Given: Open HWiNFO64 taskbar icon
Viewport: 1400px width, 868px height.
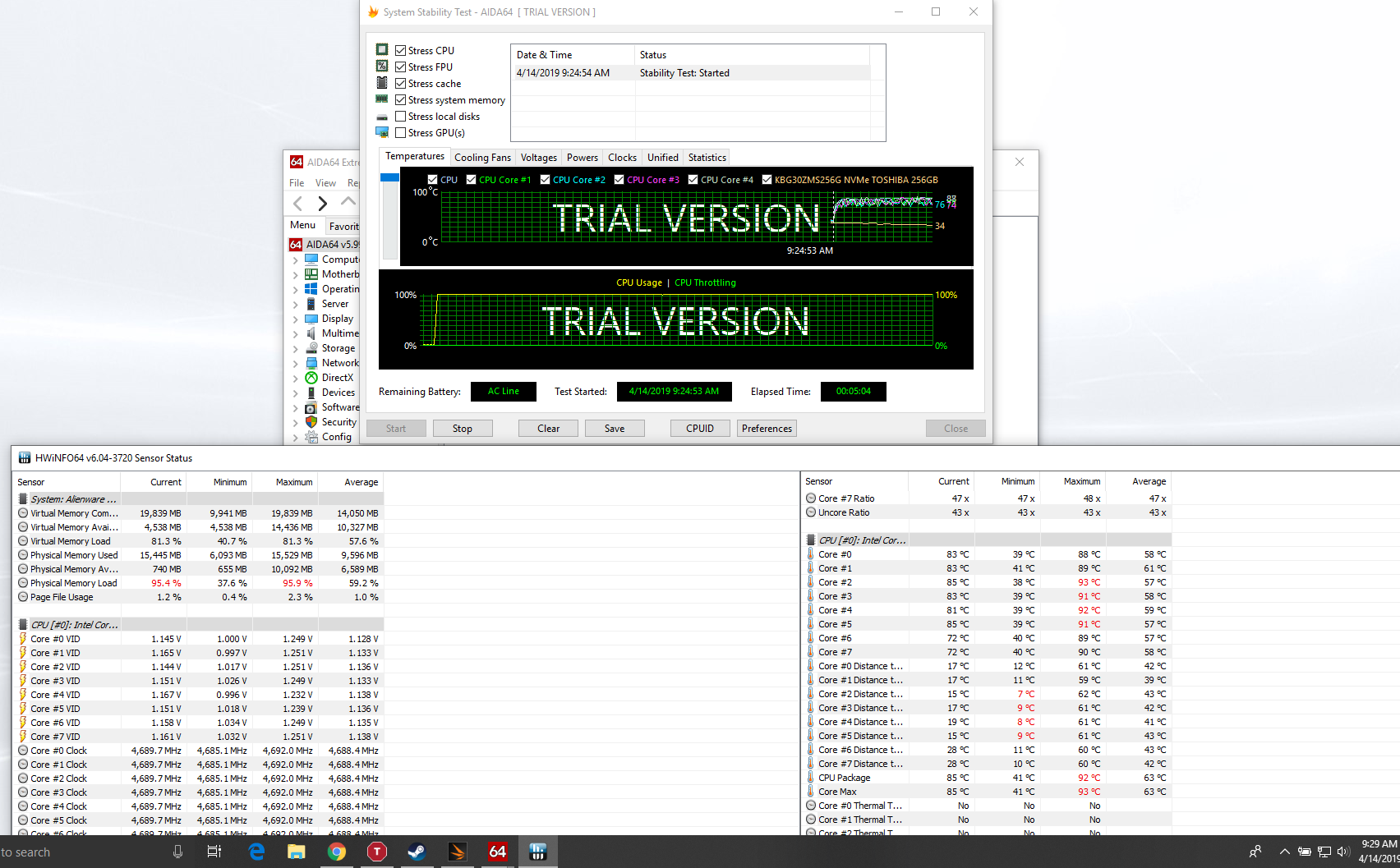Looking at the screenshot, I should pyautogui.click(x=538, y=852).
